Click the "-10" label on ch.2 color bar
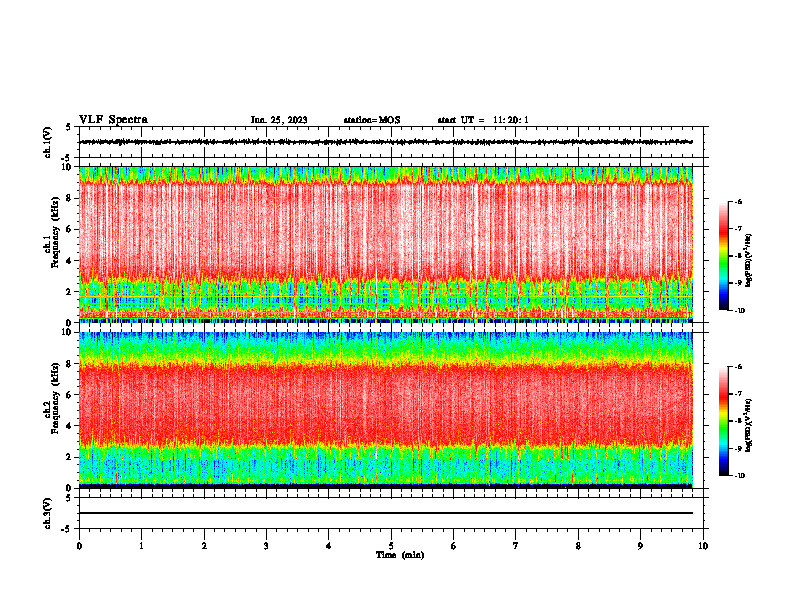The image size is (792, 612). 739,475
